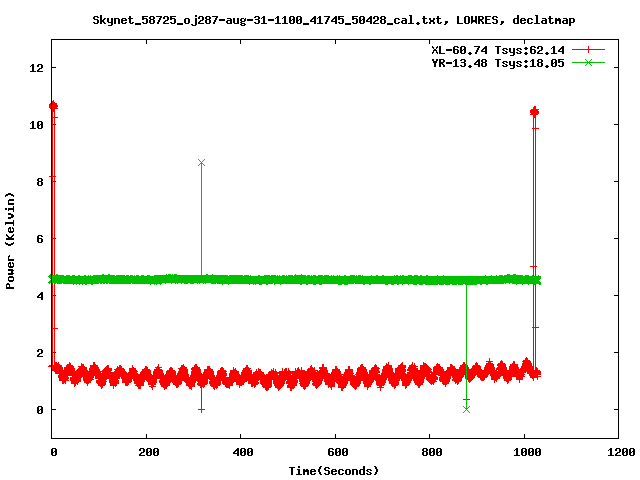Click the x-axis tick label 600
Viewport: 640px width, 480px height.
pyautogui.click(x=337, y=452)
